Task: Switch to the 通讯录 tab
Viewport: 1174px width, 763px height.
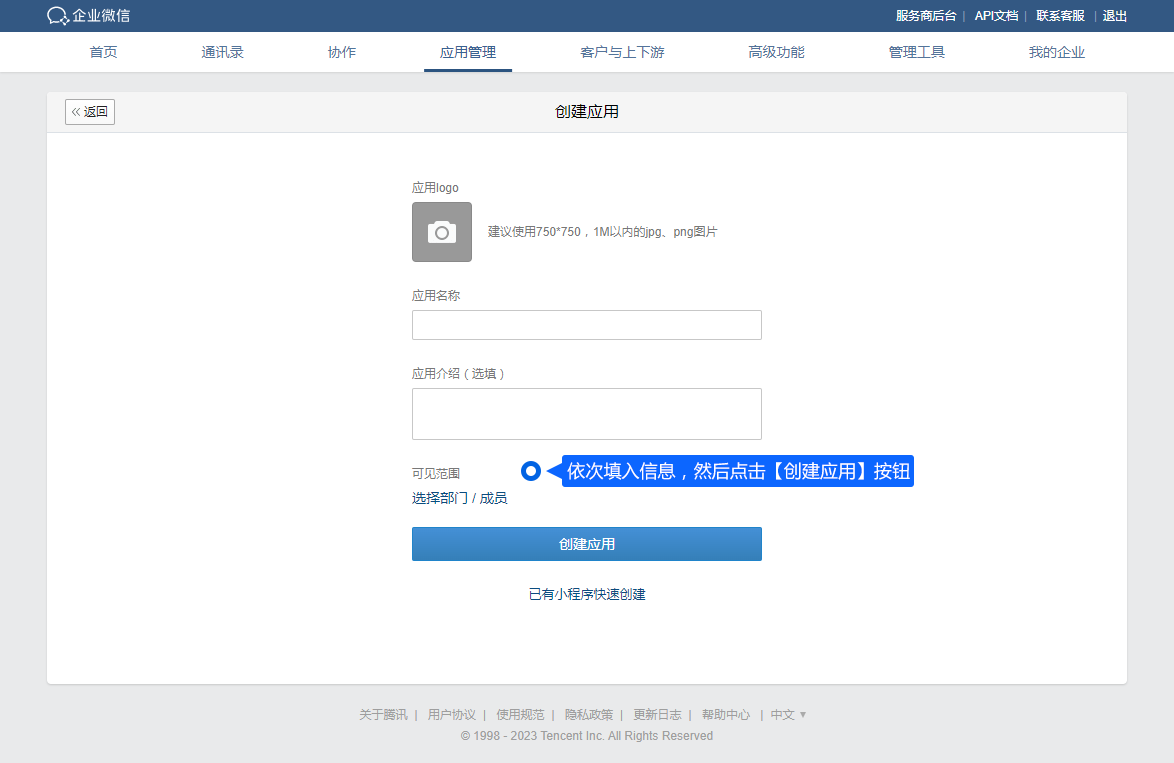Action: 222,52
